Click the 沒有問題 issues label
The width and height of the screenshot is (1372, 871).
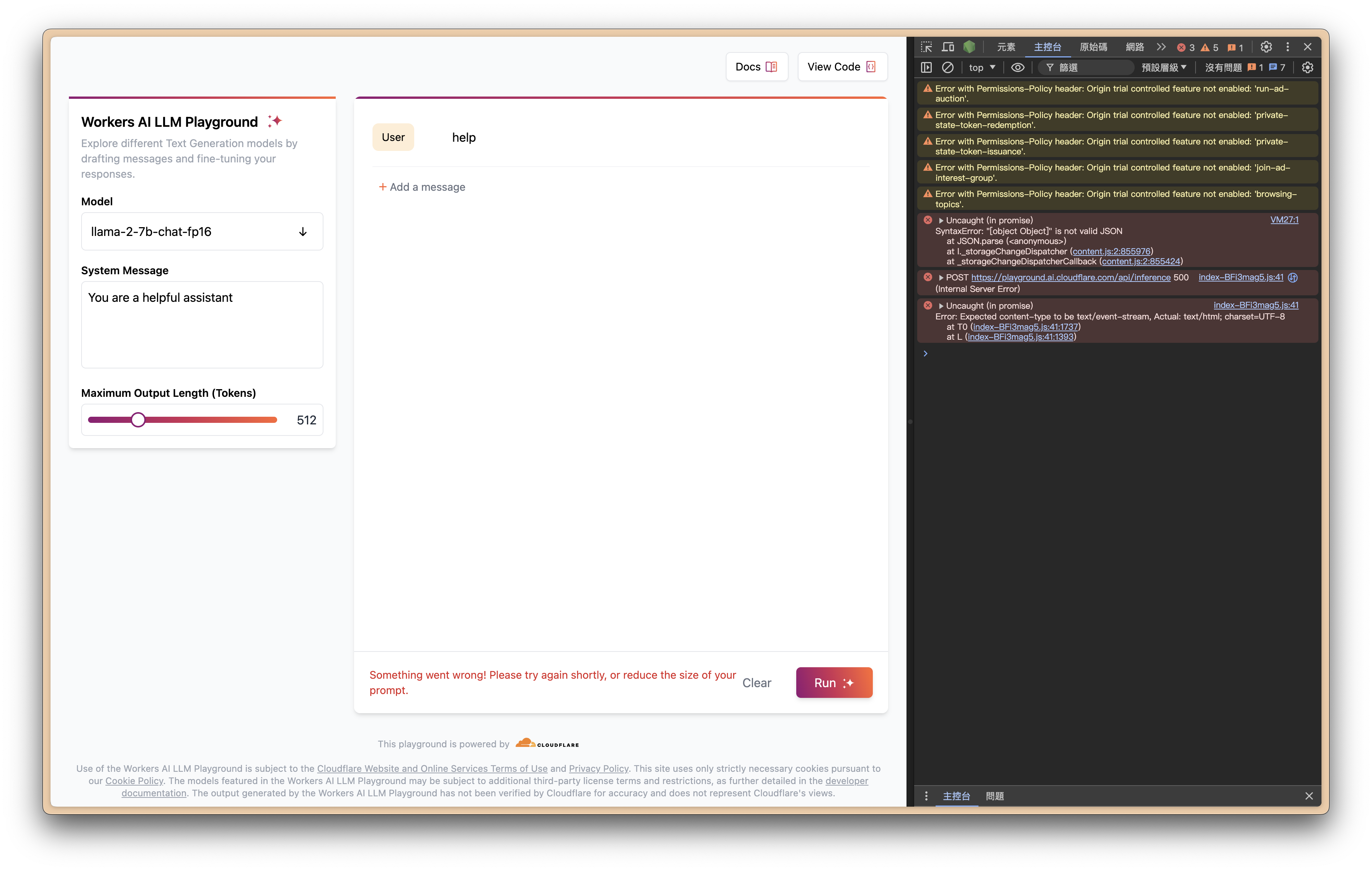point(1223,68)
